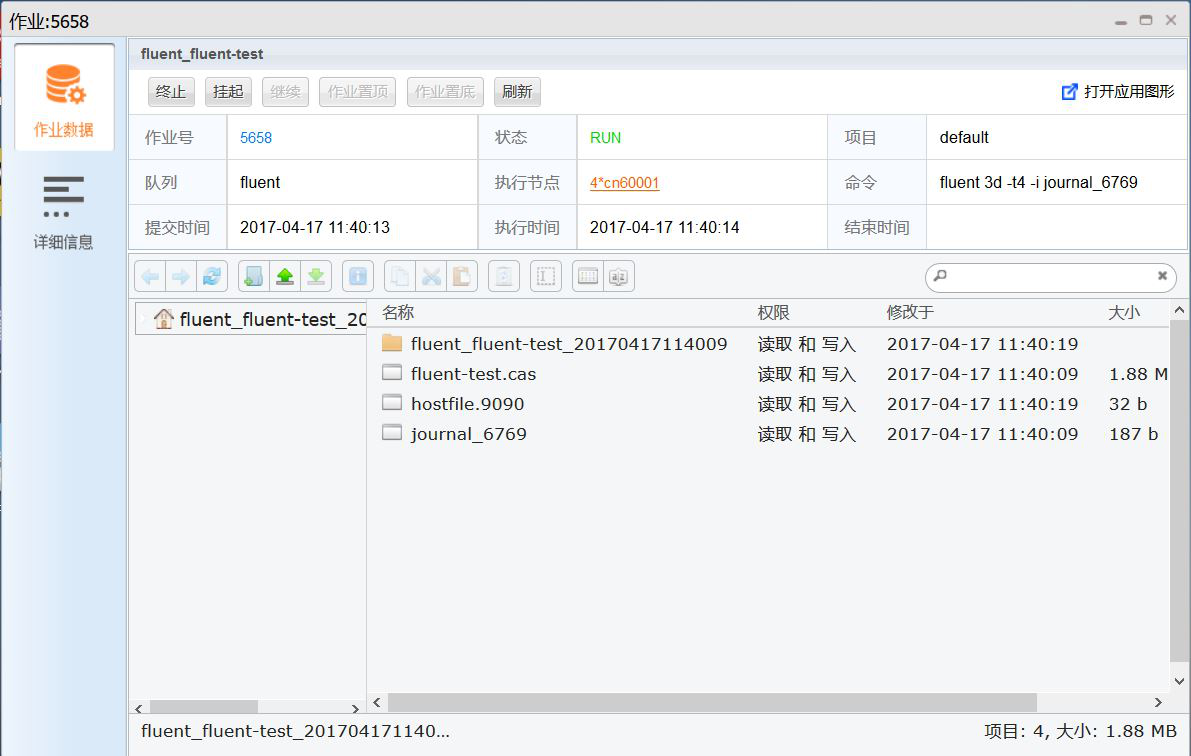Select the fluent-test.cas file name
Viewport: 1191px width, 756px height.
tap(473, 374)
